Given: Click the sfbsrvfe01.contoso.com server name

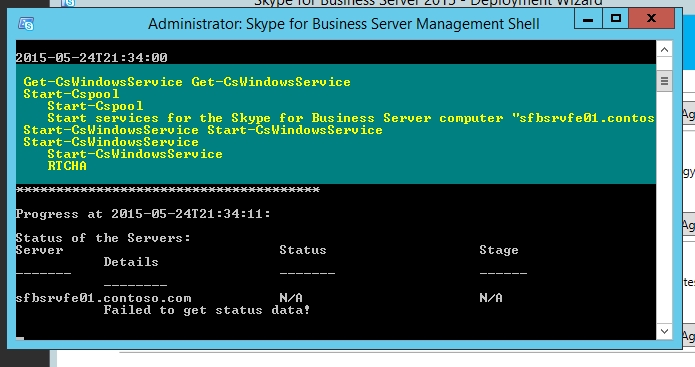Looking at the screenshot, I should click(x=103, y=298).
